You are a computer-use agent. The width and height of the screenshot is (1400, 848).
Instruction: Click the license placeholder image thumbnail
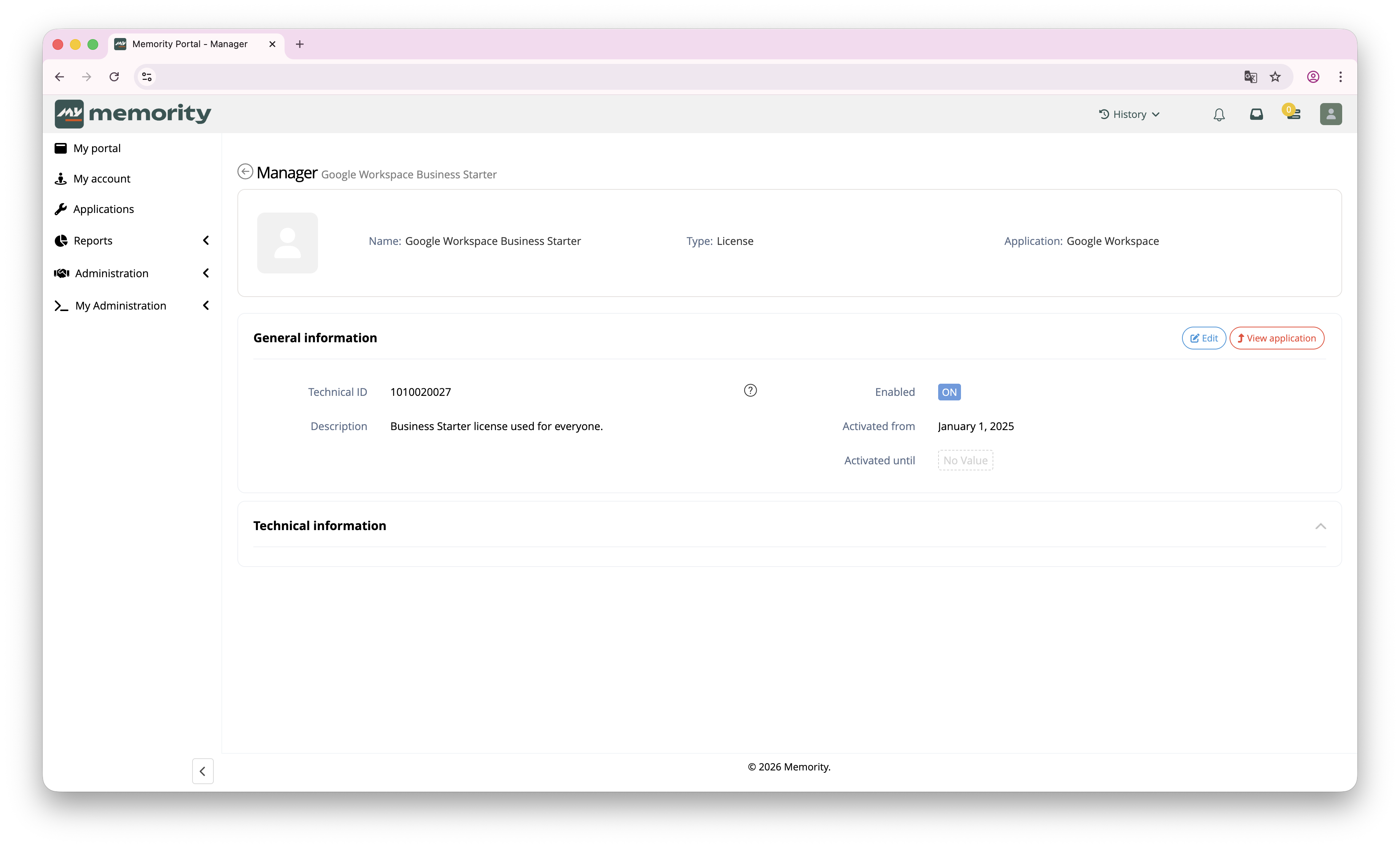(x=288, y=243)
